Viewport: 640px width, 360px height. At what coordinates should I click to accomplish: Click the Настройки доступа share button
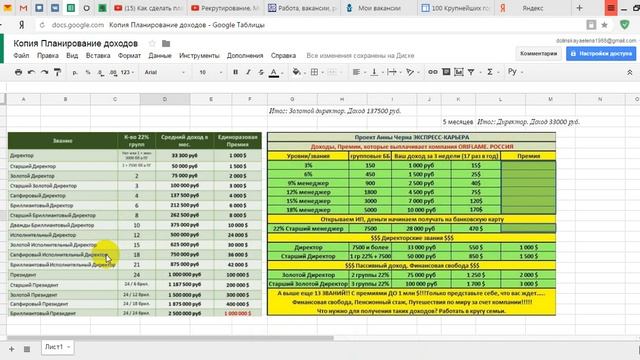coord(601,53)
